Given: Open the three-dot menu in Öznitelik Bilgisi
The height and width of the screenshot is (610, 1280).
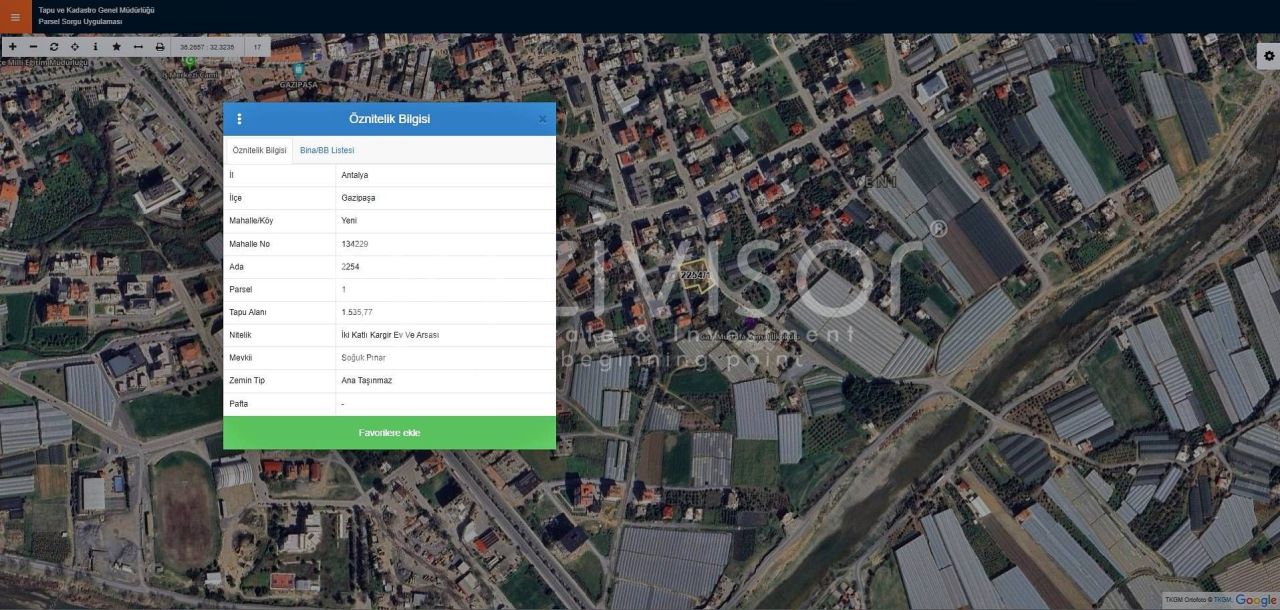Looking at the screenshot, I should 239,119.
